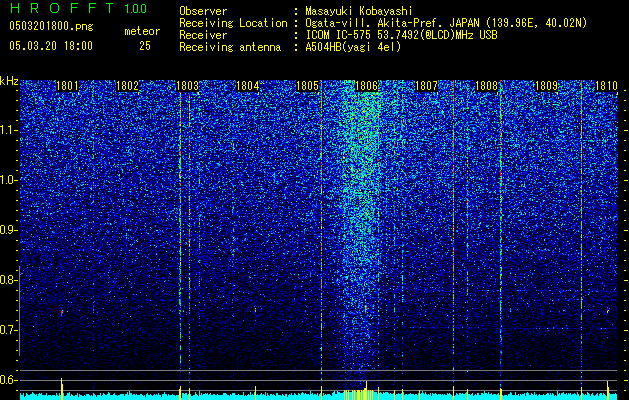Screen dimensions: 629x400
Task: Click the meteor label
Action: (x=142, y=31)
